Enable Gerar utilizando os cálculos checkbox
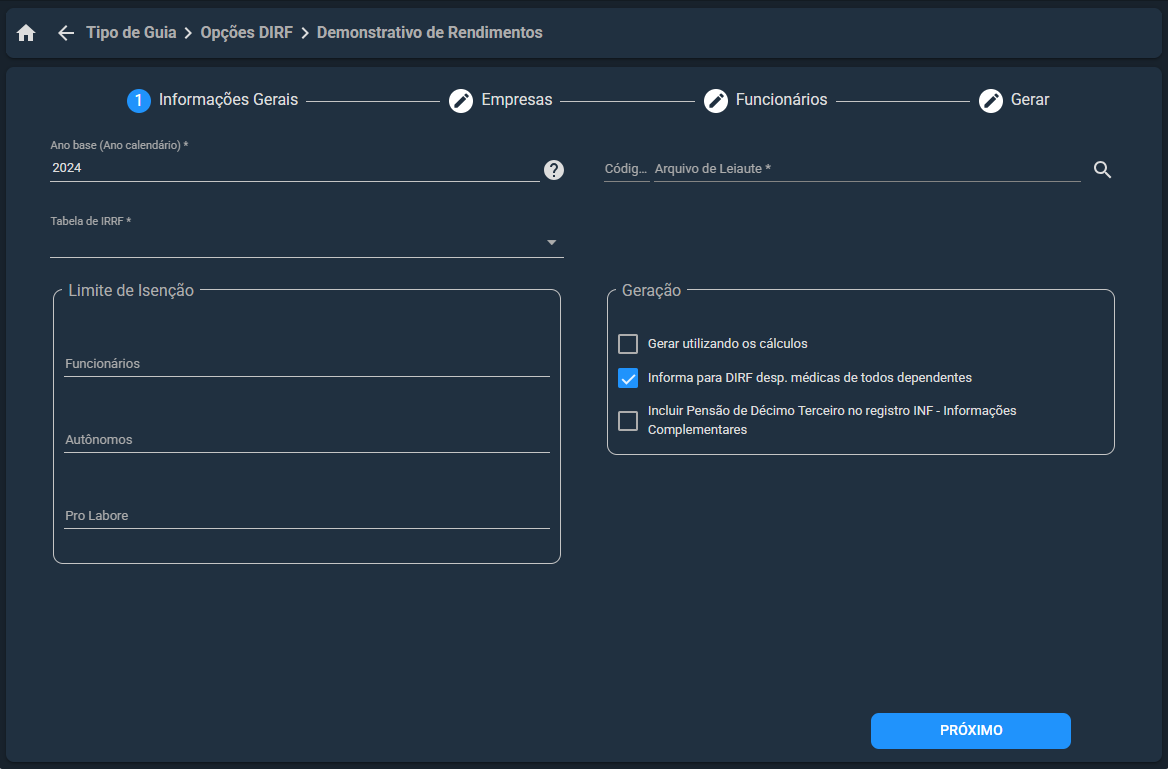The width and height of the screenshot is (1168, 769). [628, 344]
